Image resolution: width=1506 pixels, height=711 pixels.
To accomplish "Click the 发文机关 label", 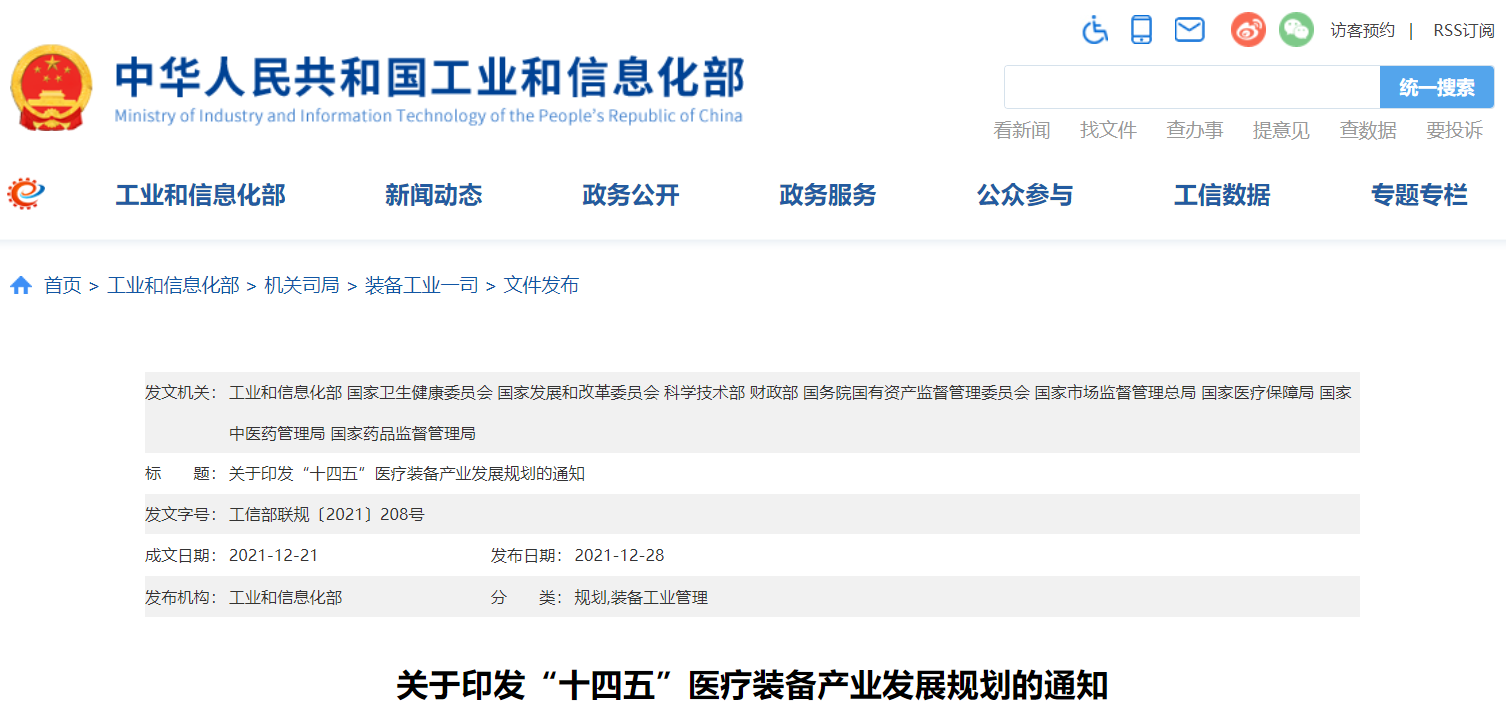I will tap(181, 393).
